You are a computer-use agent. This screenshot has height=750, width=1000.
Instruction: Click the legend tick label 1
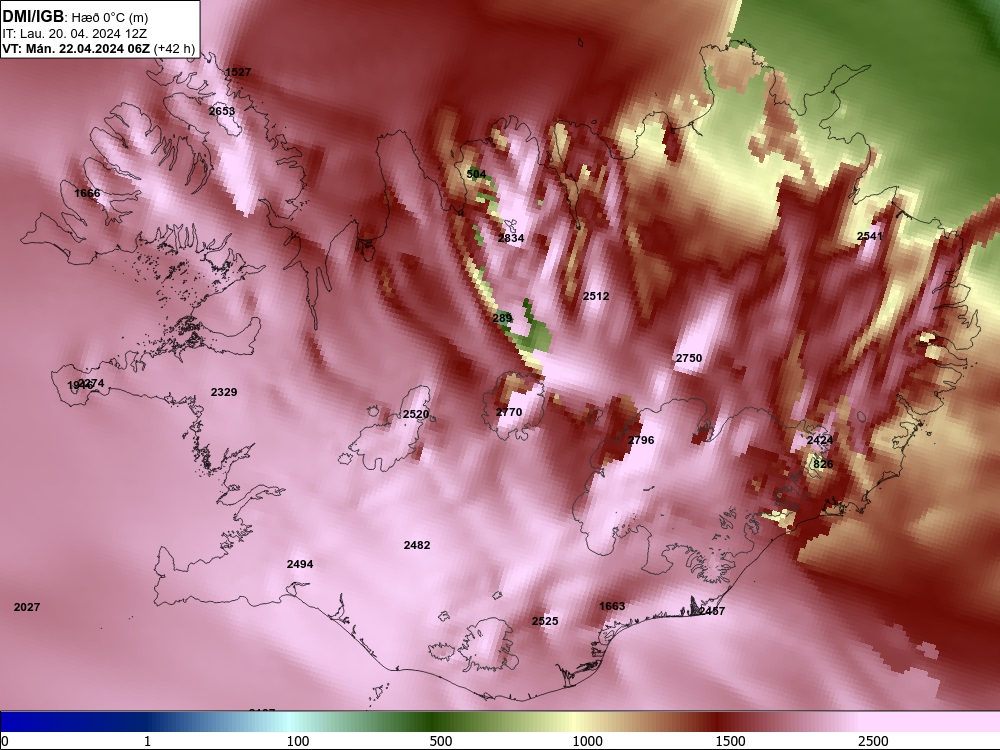click(x=147, y=741)
